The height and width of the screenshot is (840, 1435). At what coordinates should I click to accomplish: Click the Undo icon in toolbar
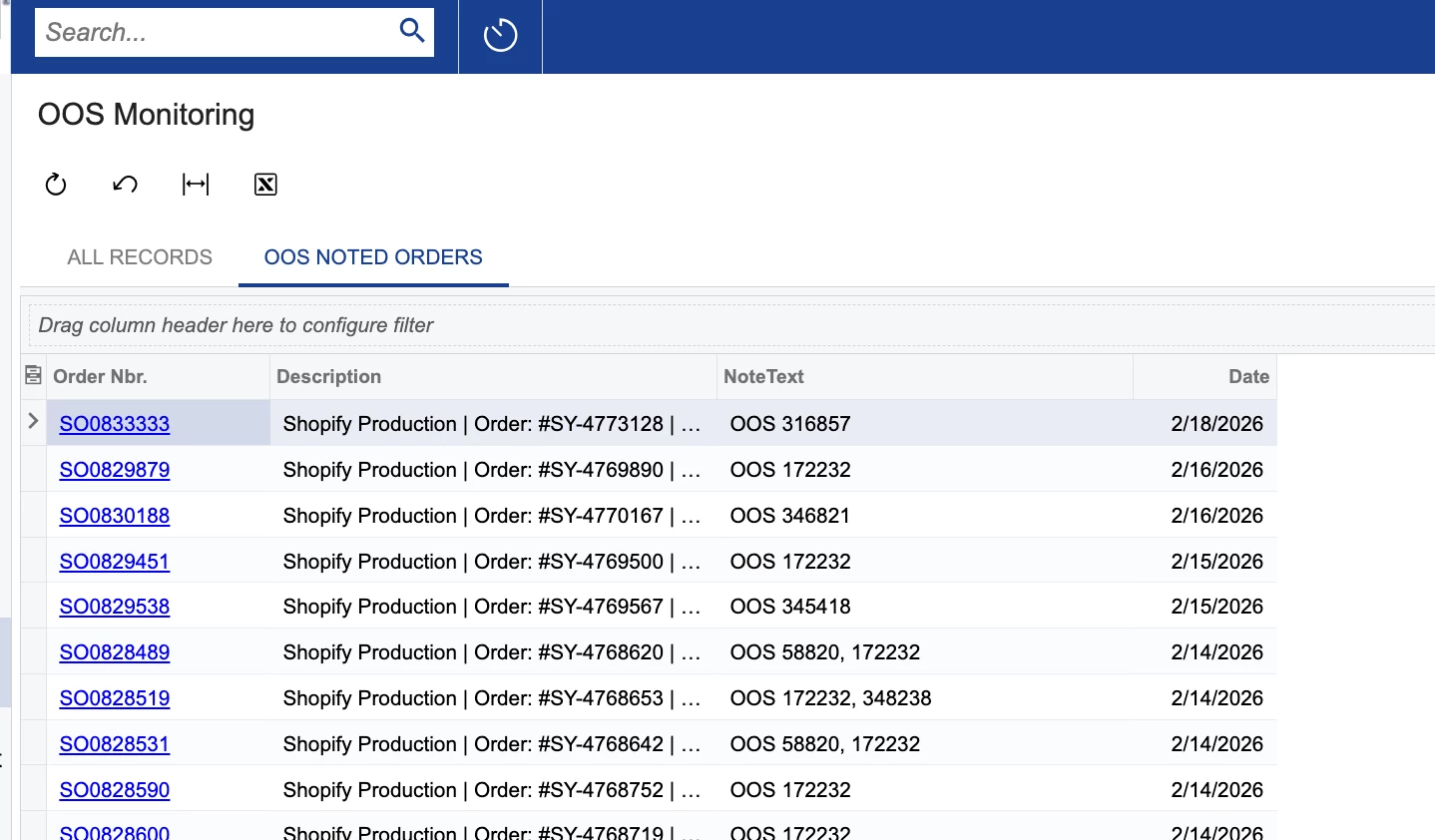point(125,184)
